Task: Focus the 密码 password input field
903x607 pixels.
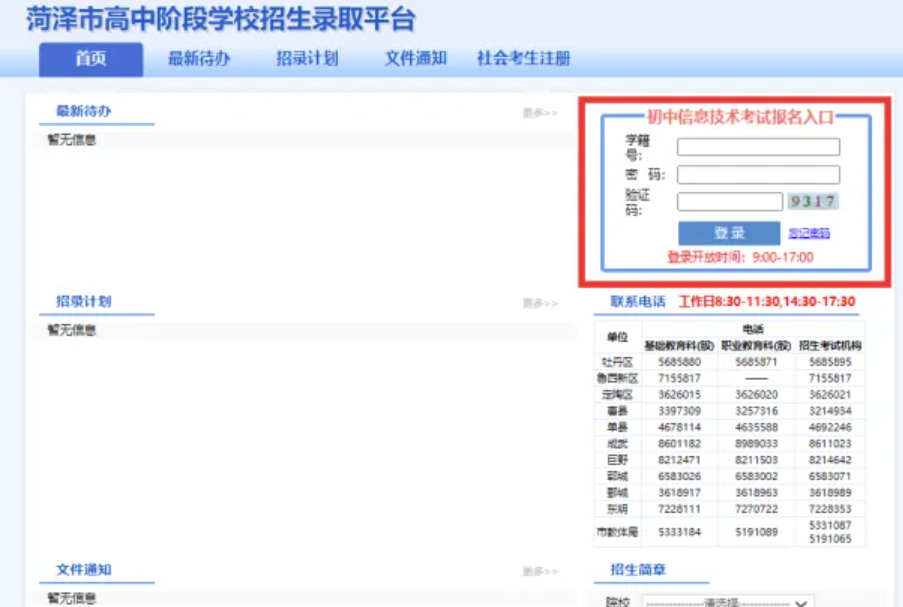Action: (758, 175)
